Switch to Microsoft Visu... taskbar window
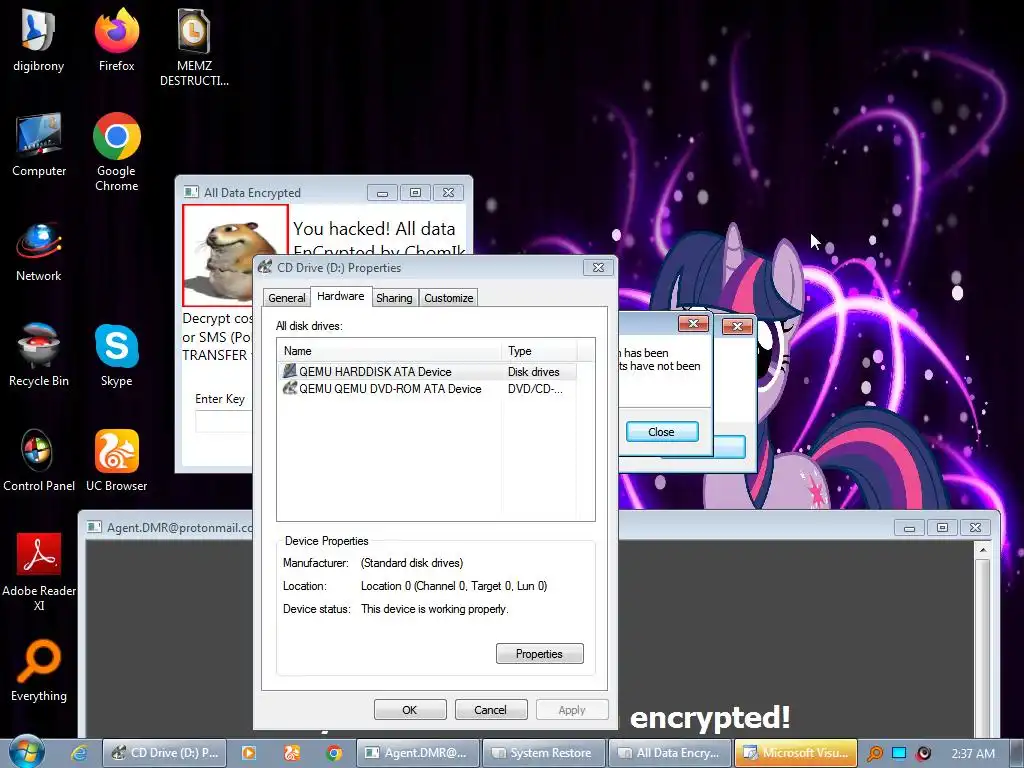 pos(795,753)
